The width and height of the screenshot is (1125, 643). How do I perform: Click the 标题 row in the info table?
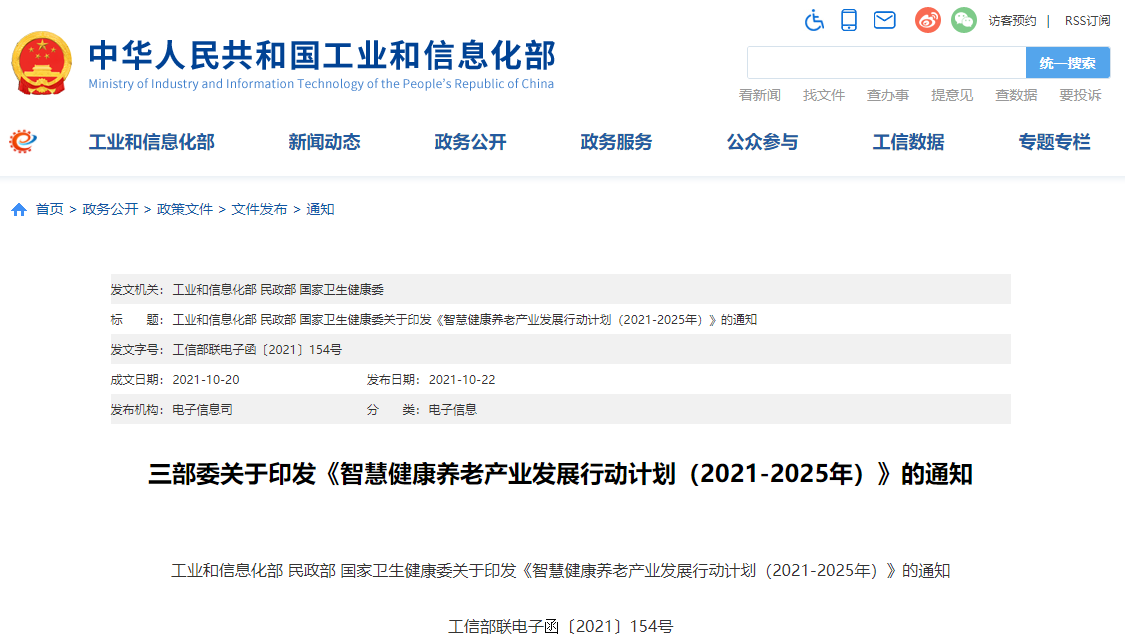click(x=560, y=319)
